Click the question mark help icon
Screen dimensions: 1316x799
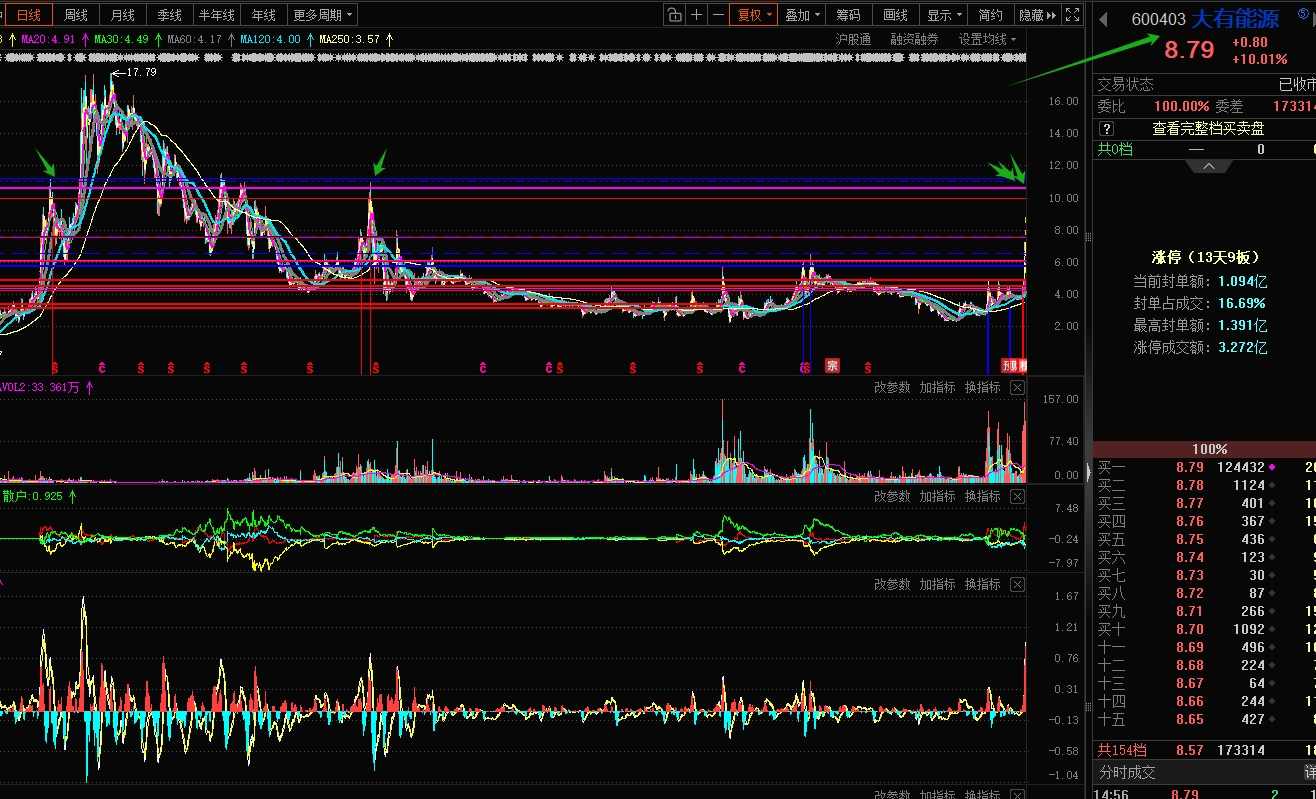tap(1107, 129)
